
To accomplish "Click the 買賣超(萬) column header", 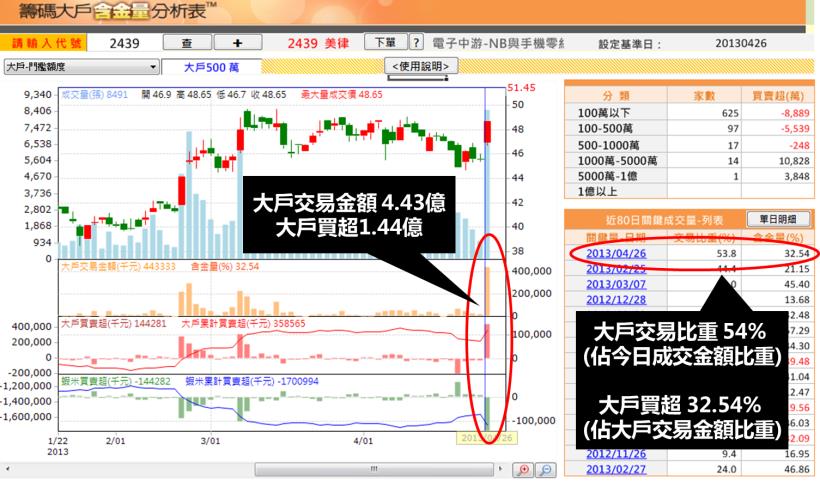I will [x=778, y=96].
